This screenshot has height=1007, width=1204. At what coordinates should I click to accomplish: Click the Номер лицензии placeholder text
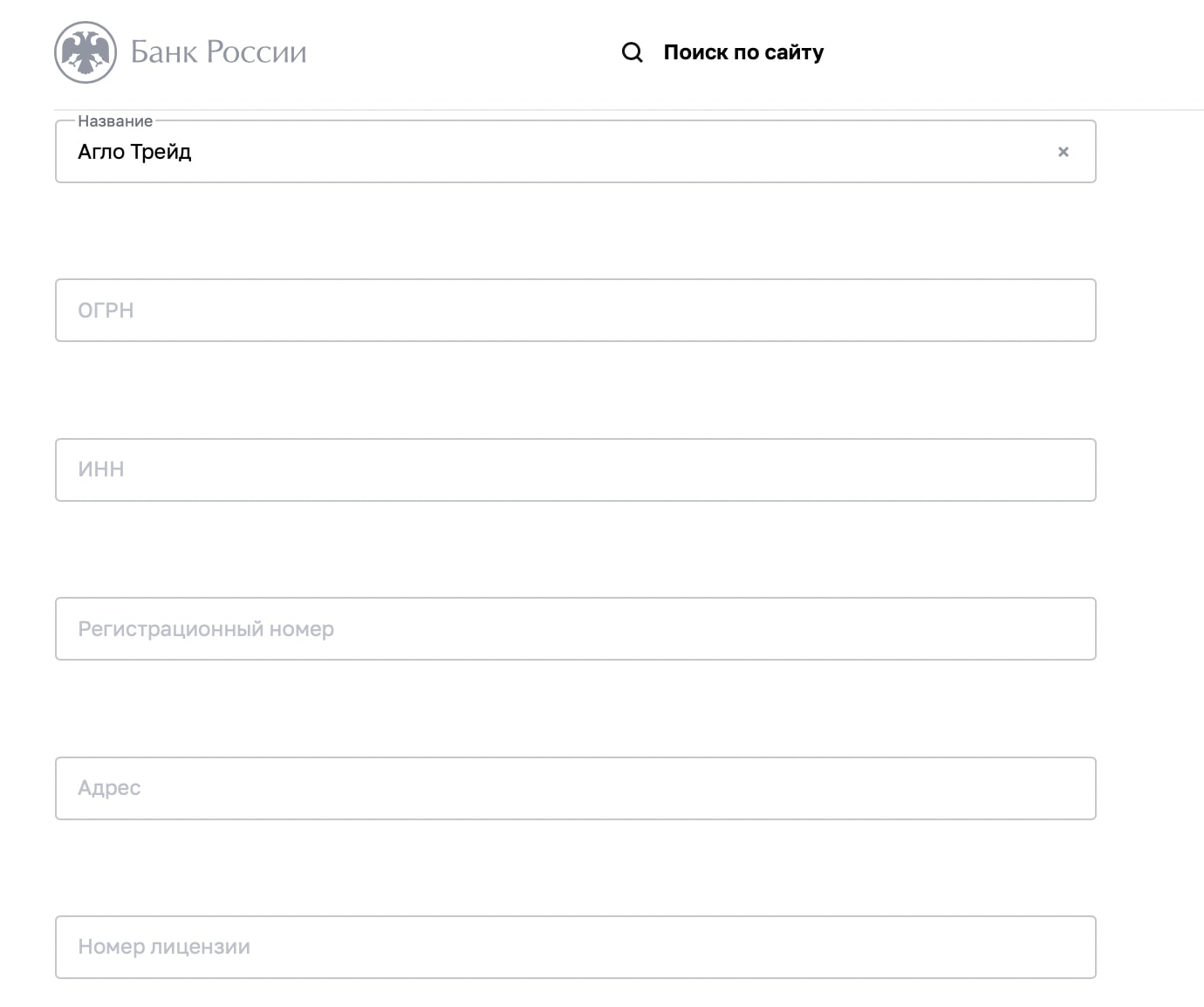coord(164,947)
